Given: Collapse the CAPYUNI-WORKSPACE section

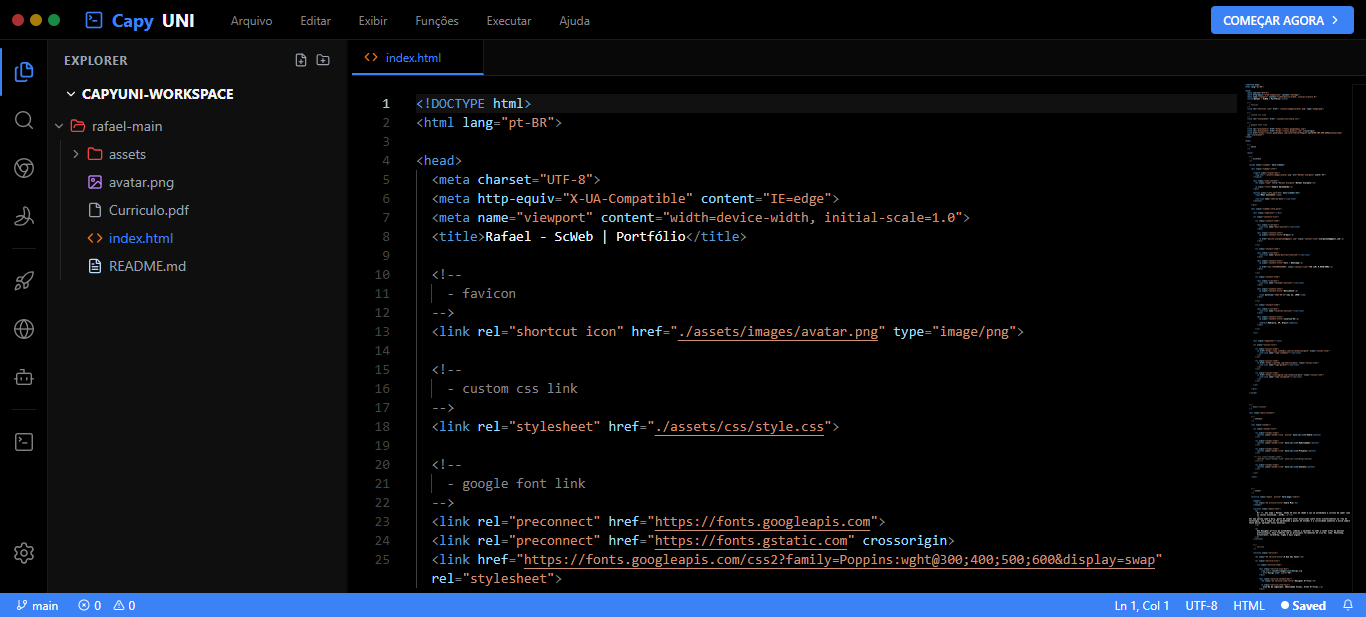Looking at the screenshot, I should pos(71,94).
